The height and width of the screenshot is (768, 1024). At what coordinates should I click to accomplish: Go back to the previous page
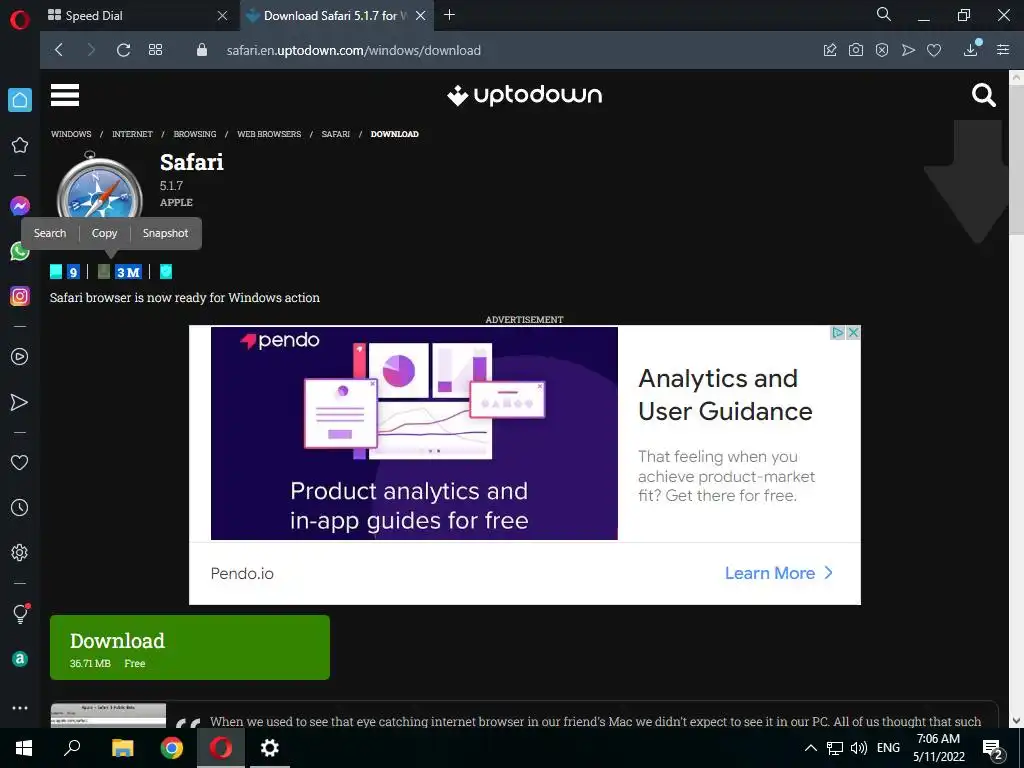click(x=59, y=50)
